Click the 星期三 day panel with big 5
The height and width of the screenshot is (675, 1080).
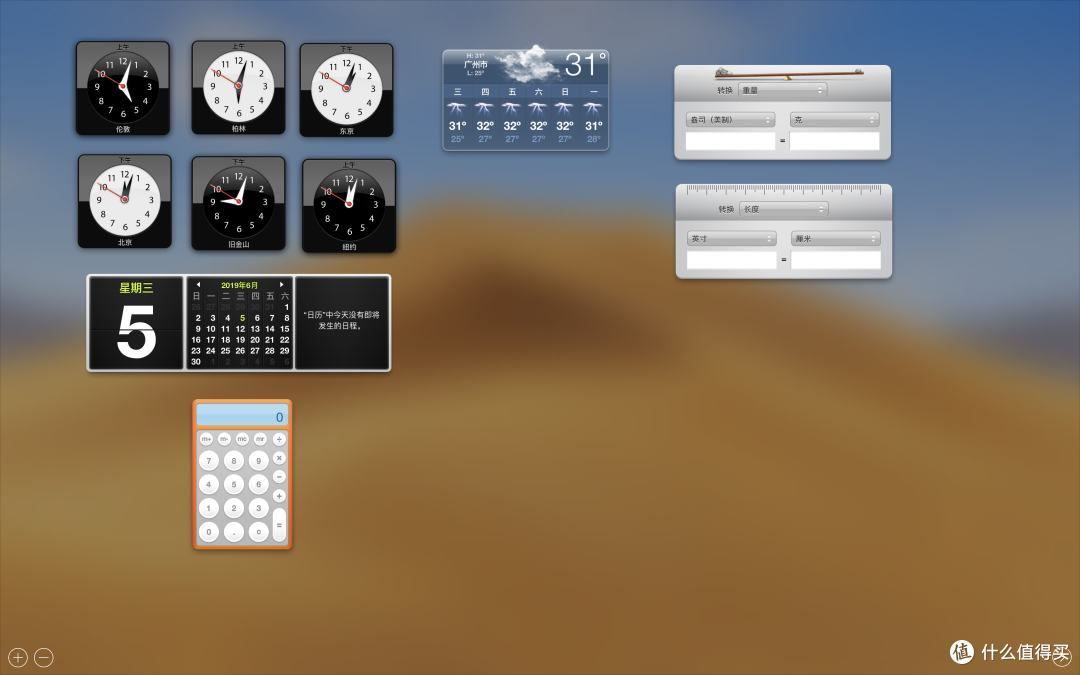[136, 323]
